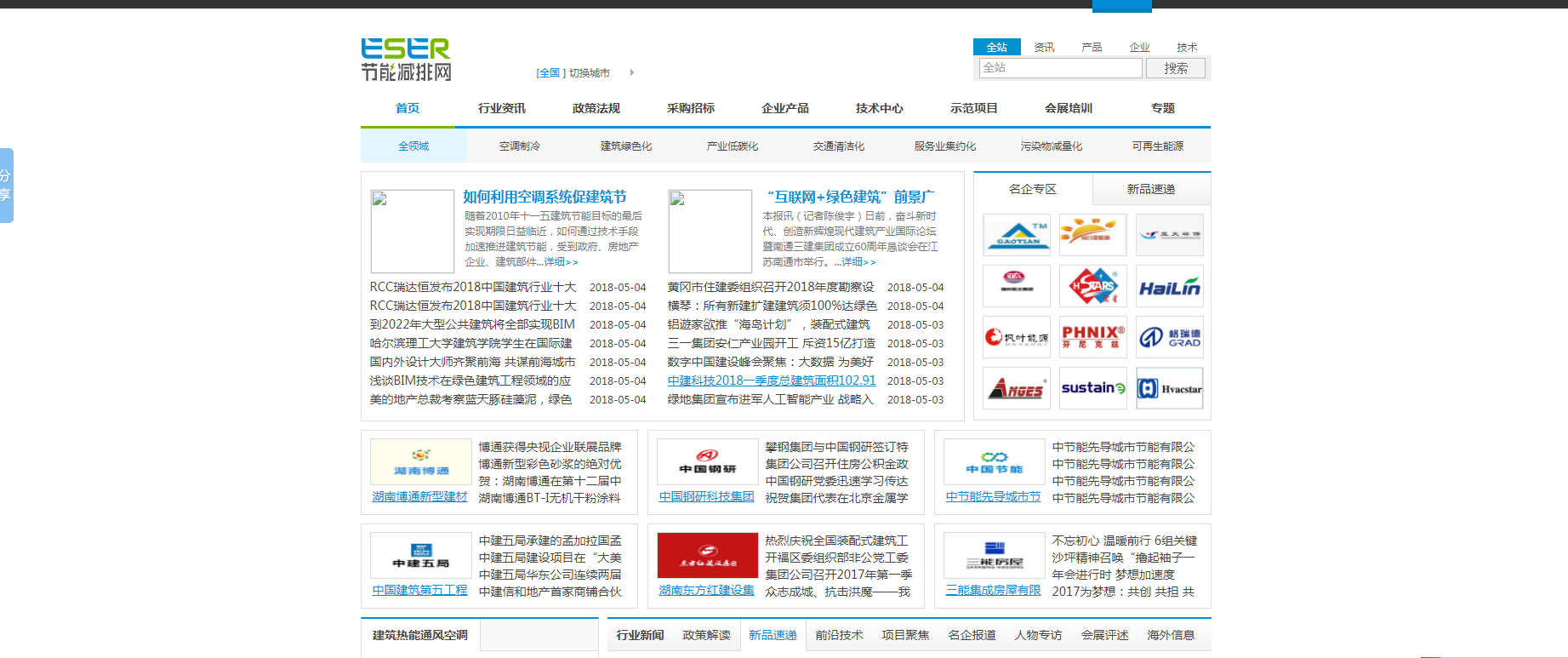The image size is (1568, 658).
Task: Select the 资讯 search scope option
Action: click(1044, 48)
